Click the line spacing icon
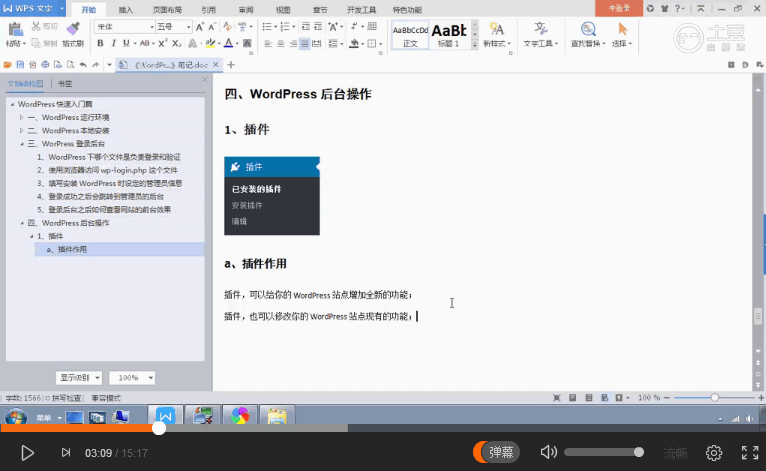 click(333, 43)
